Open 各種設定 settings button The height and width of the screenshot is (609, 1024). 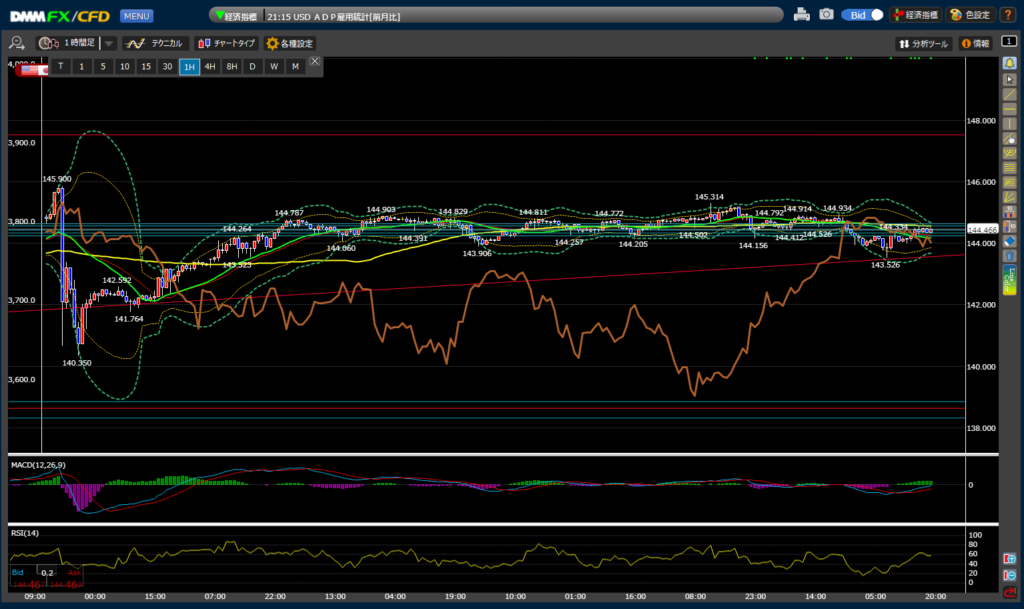[289, 43]
